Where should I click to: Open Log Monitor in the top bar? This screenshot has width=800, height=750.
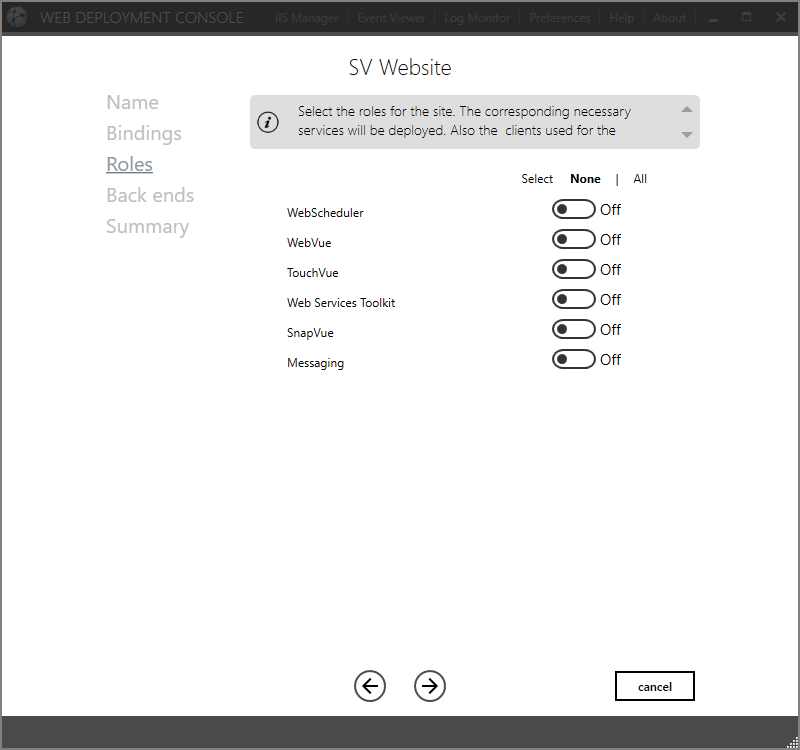pyautogui.click(x=477, y=18)
